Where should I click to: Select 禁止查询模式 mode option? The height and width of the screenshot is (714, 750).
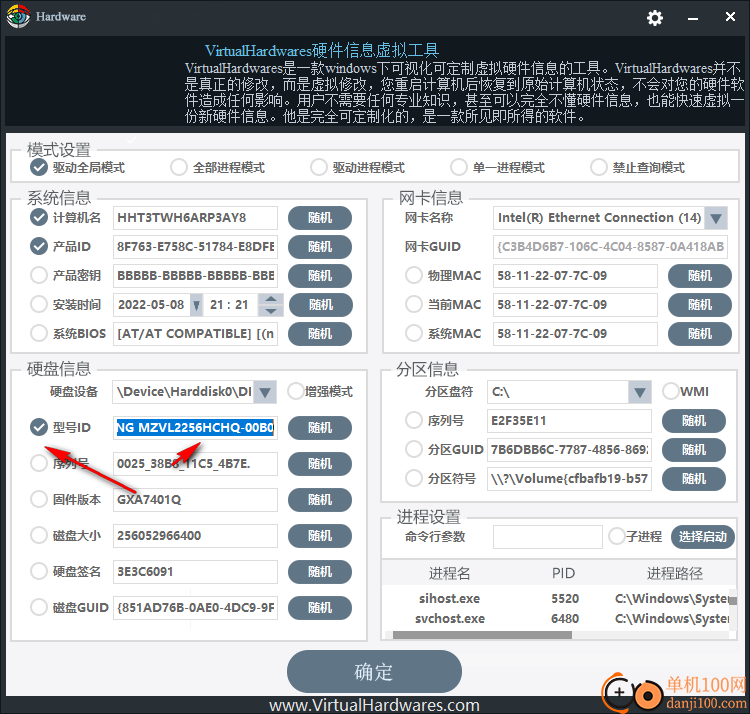pyautogui.click(x=598, y=167)
